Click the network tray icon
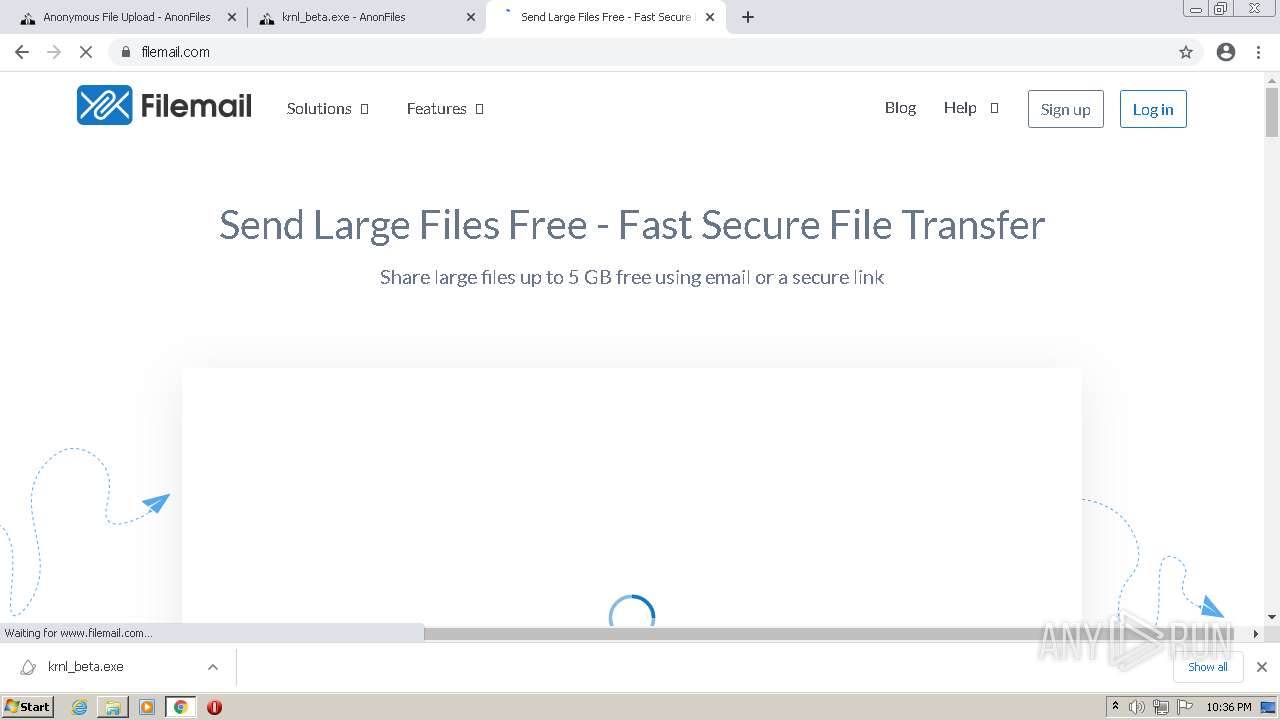 [1160, 707]
